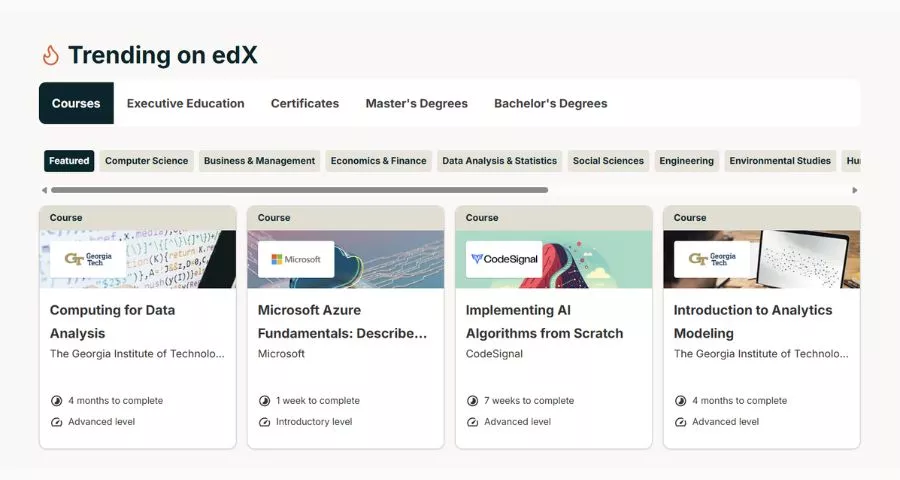Image resolution: width=900 pixels, height=480 pixels.
Task: Click the Microsoft provider name under Azure Fundamentals
Action: coord(281,354)
